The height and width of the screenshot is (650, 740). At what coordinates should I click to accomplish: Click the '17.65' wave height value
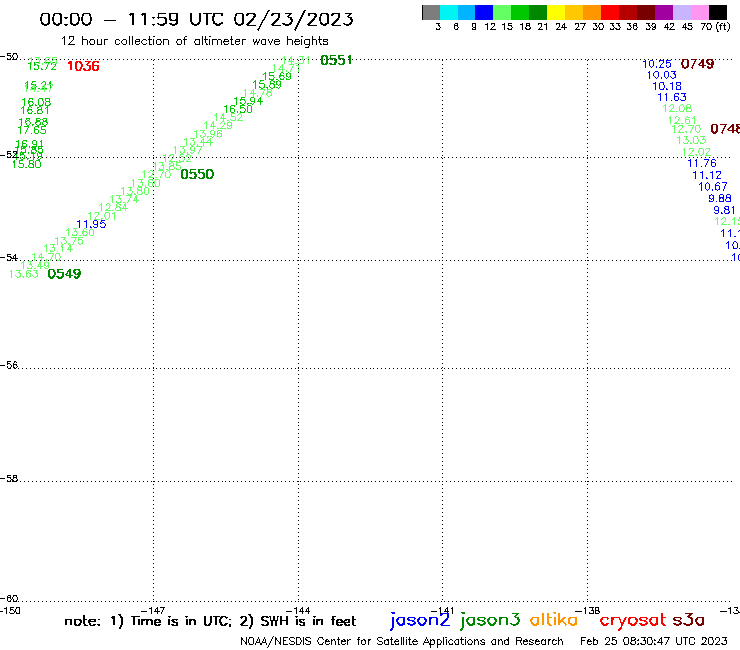[32, 130]
